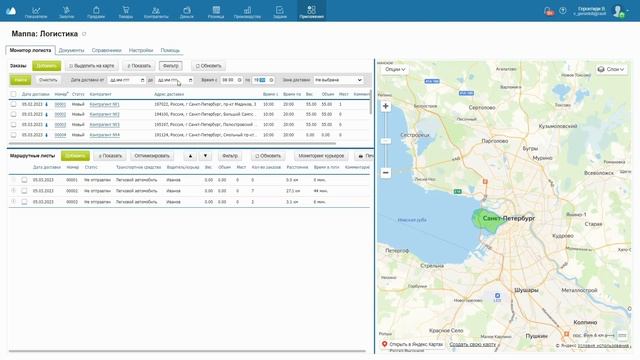
Task: Click the map zoom slider handle
Action: click(385, 141)
